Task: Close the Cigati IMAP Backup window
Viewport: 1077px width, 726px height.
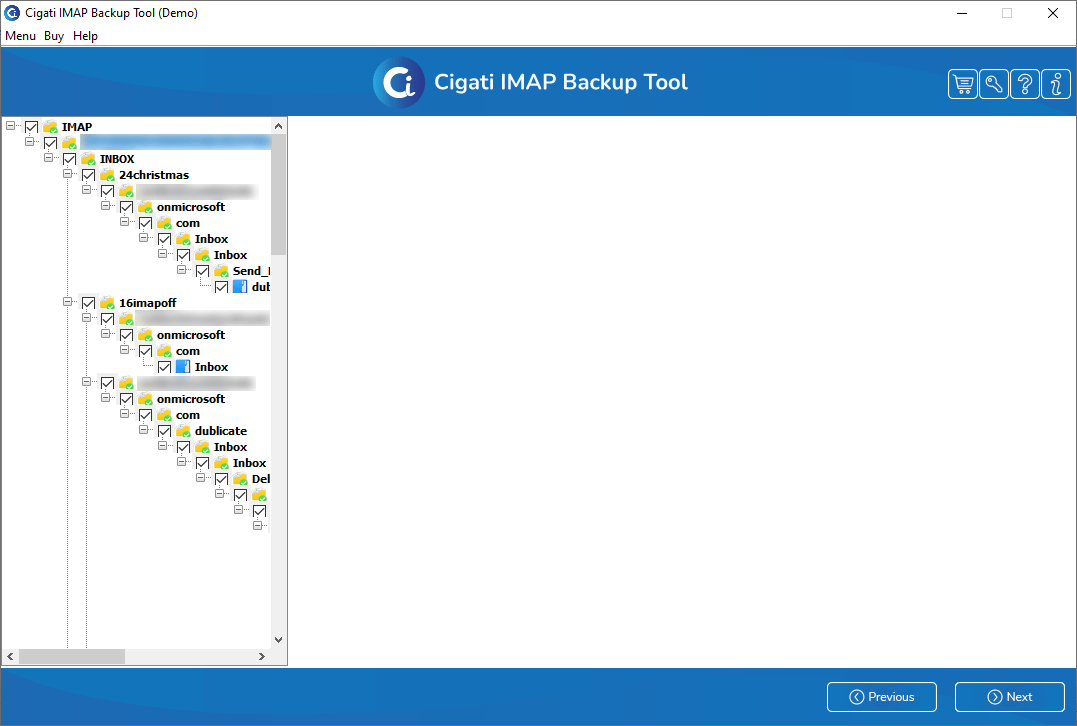Action: point(1052,13)
